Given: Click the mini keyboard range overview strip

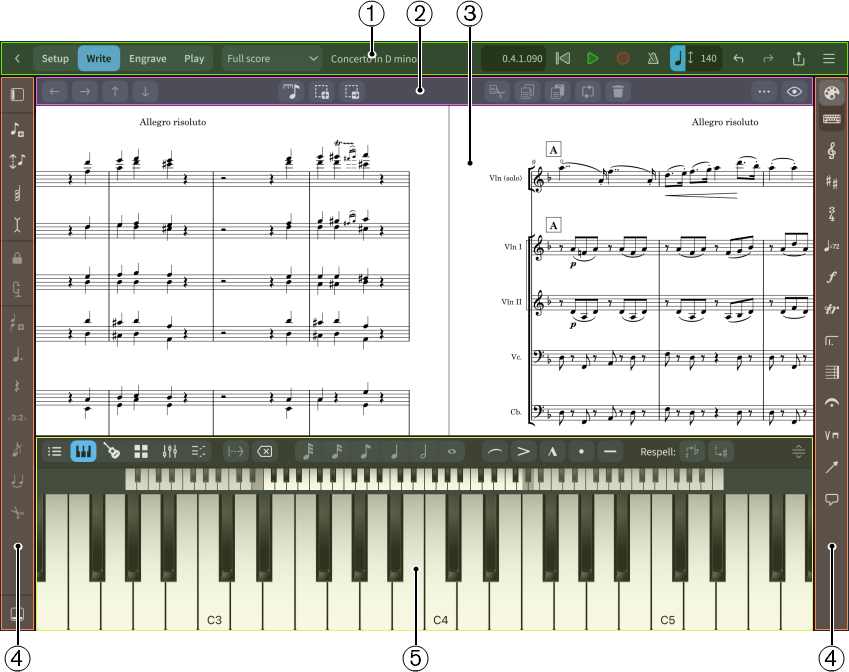Looking at the screenshot, I should pos(424,479).
